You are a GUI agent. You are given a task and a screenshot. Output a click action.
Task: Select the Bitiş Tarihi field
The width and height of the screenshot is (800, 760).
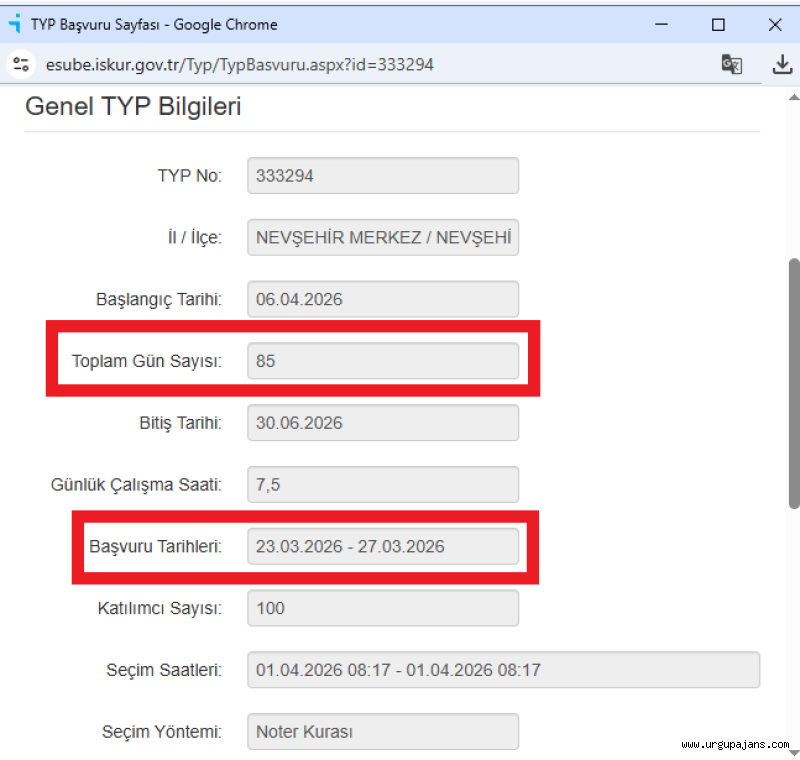(383, 423)
